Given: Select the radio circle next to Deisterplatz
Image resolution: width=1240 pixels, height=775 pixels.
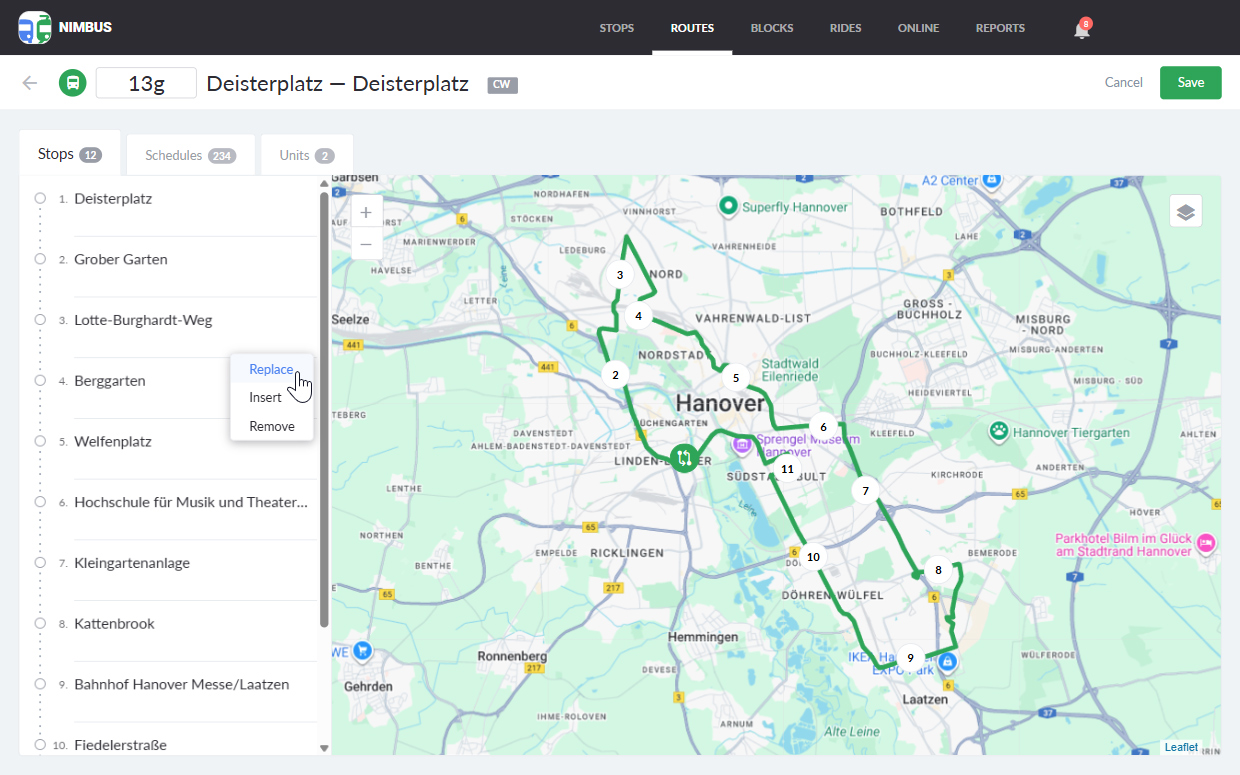Looking at the screenshot, I should (40, 198).
